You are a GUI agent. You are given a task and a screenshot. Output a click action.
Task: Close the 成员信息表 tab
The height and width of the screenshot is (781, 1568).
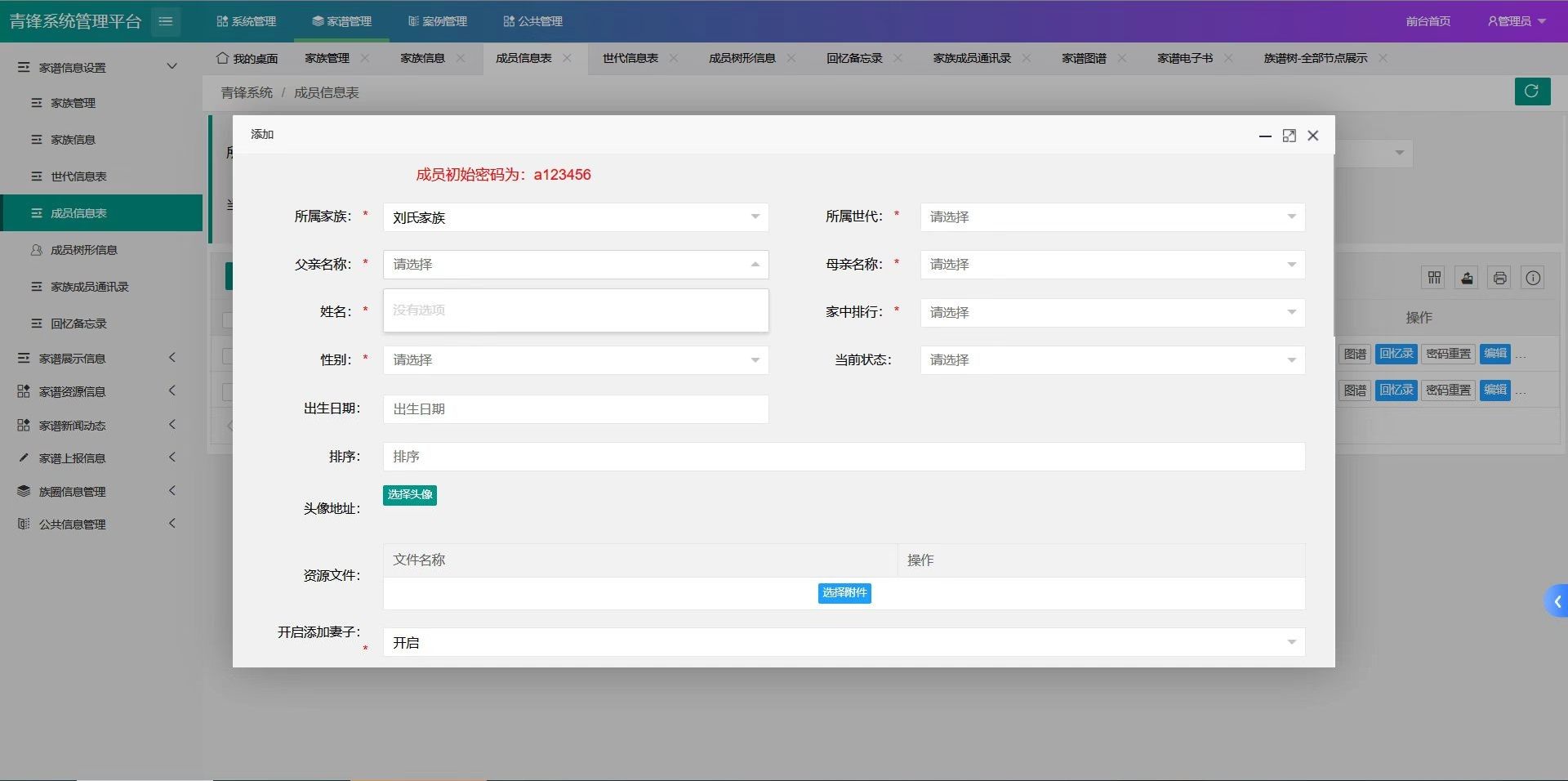[567, 58]
